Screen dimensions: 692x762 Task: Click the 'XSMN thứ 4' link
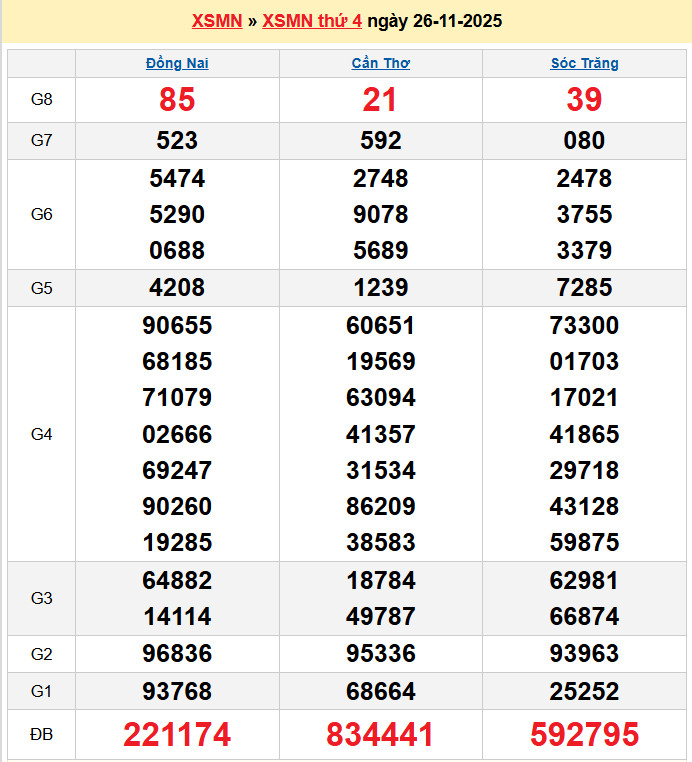coord(312,21)
